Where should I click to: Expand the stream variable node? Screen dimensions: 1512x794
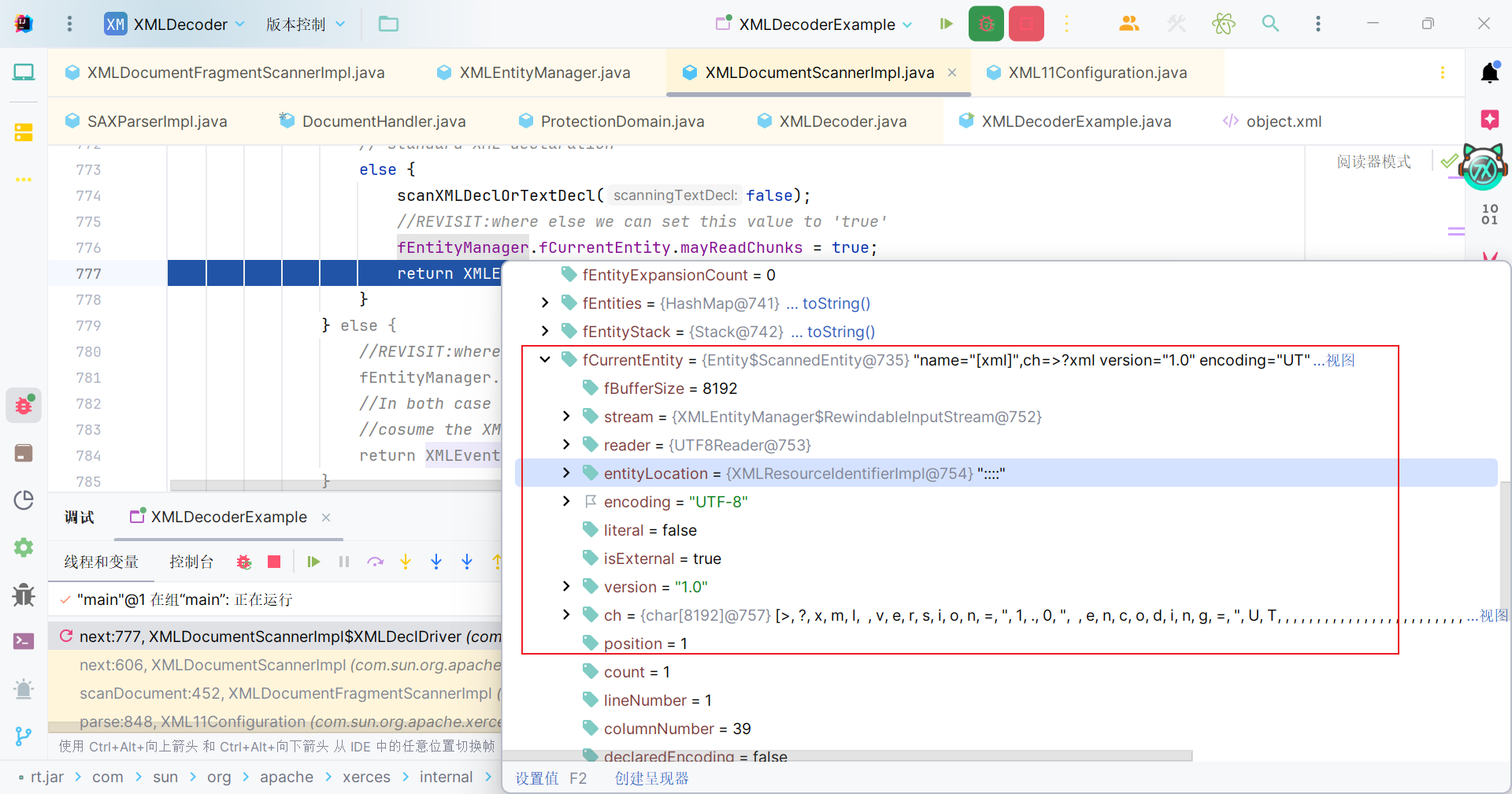(x=566, y=416)
